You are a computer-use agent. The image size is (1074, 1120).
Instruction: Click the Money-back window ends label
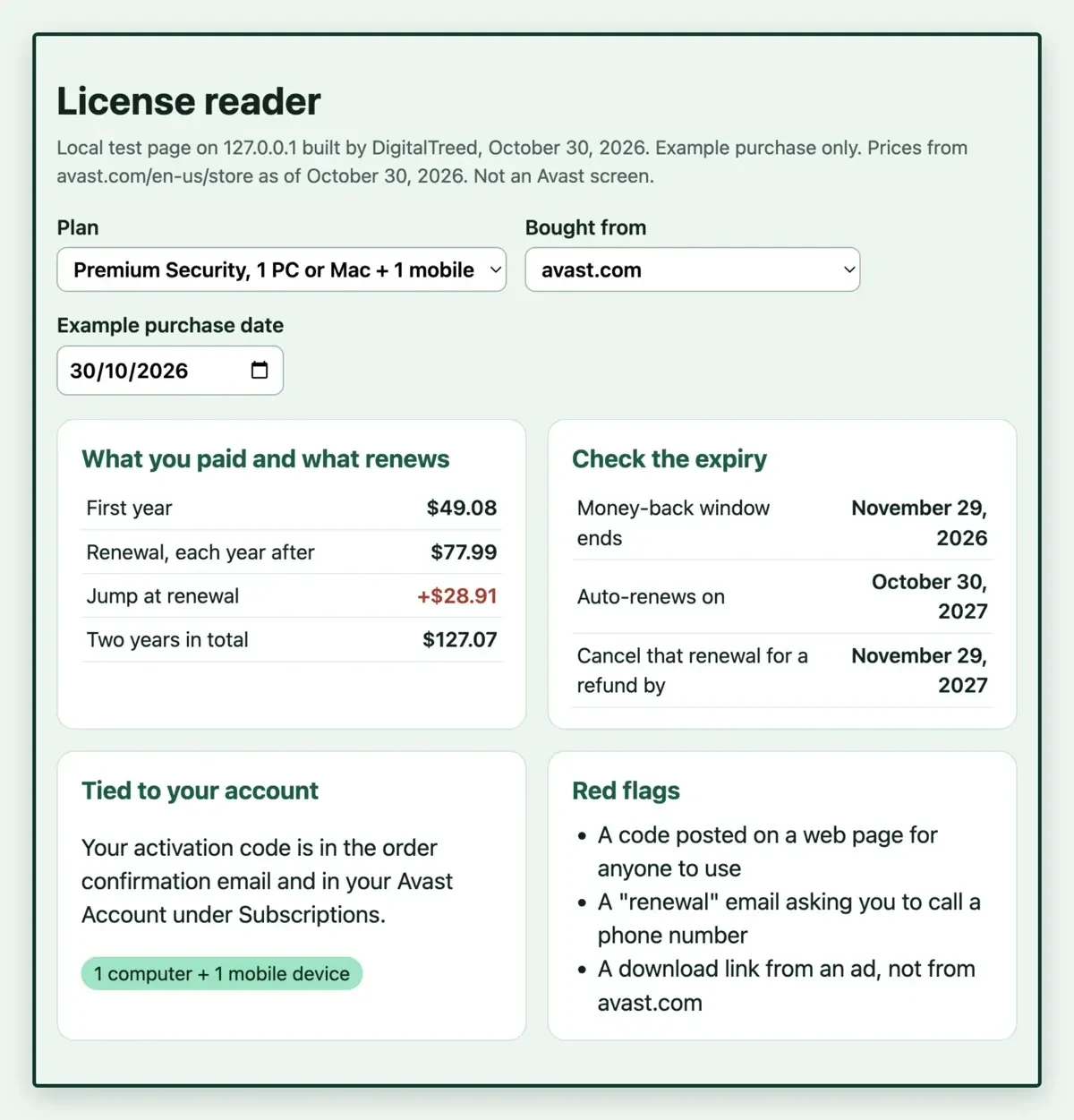click(x=673, y=523)
